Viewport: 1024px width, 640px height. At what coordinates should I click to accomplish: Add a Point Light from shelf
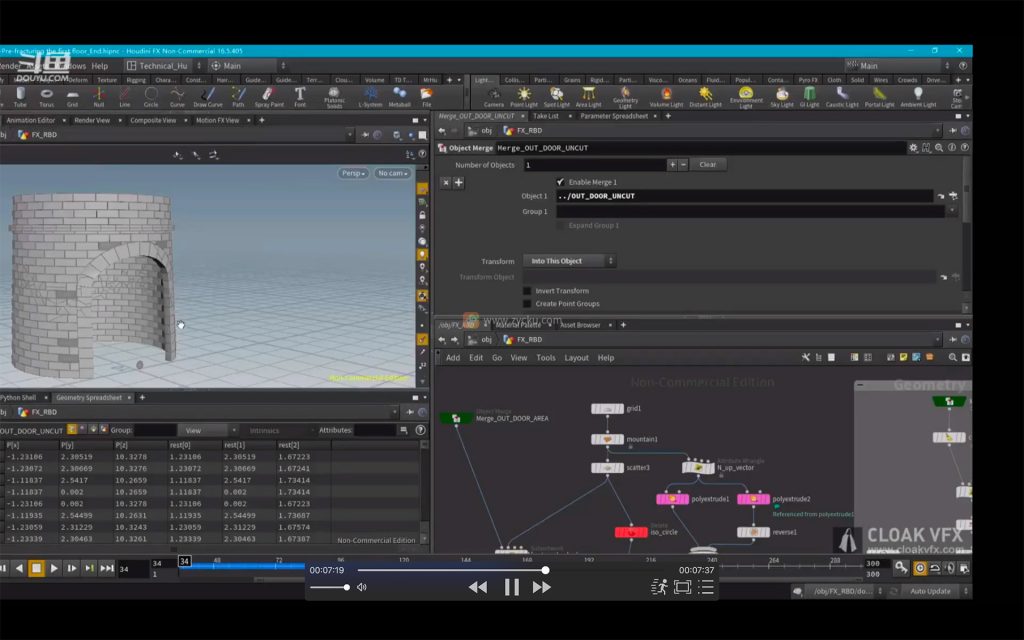(x=524, y=96)
